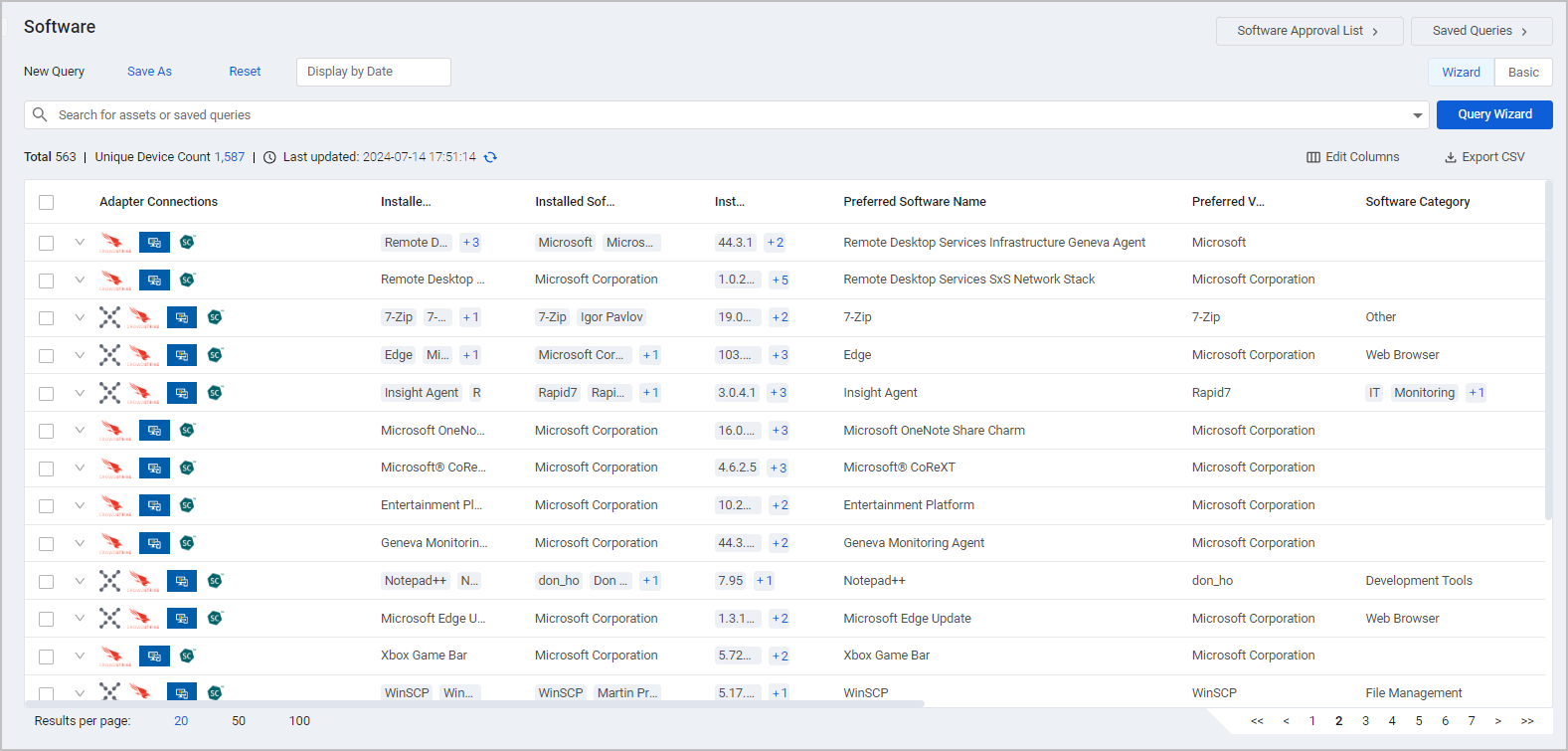Click the Axonius X icon in Notepad++ row
This screenshot has height=751, width=1568.
pyautogui.click(x=109, y=581)
